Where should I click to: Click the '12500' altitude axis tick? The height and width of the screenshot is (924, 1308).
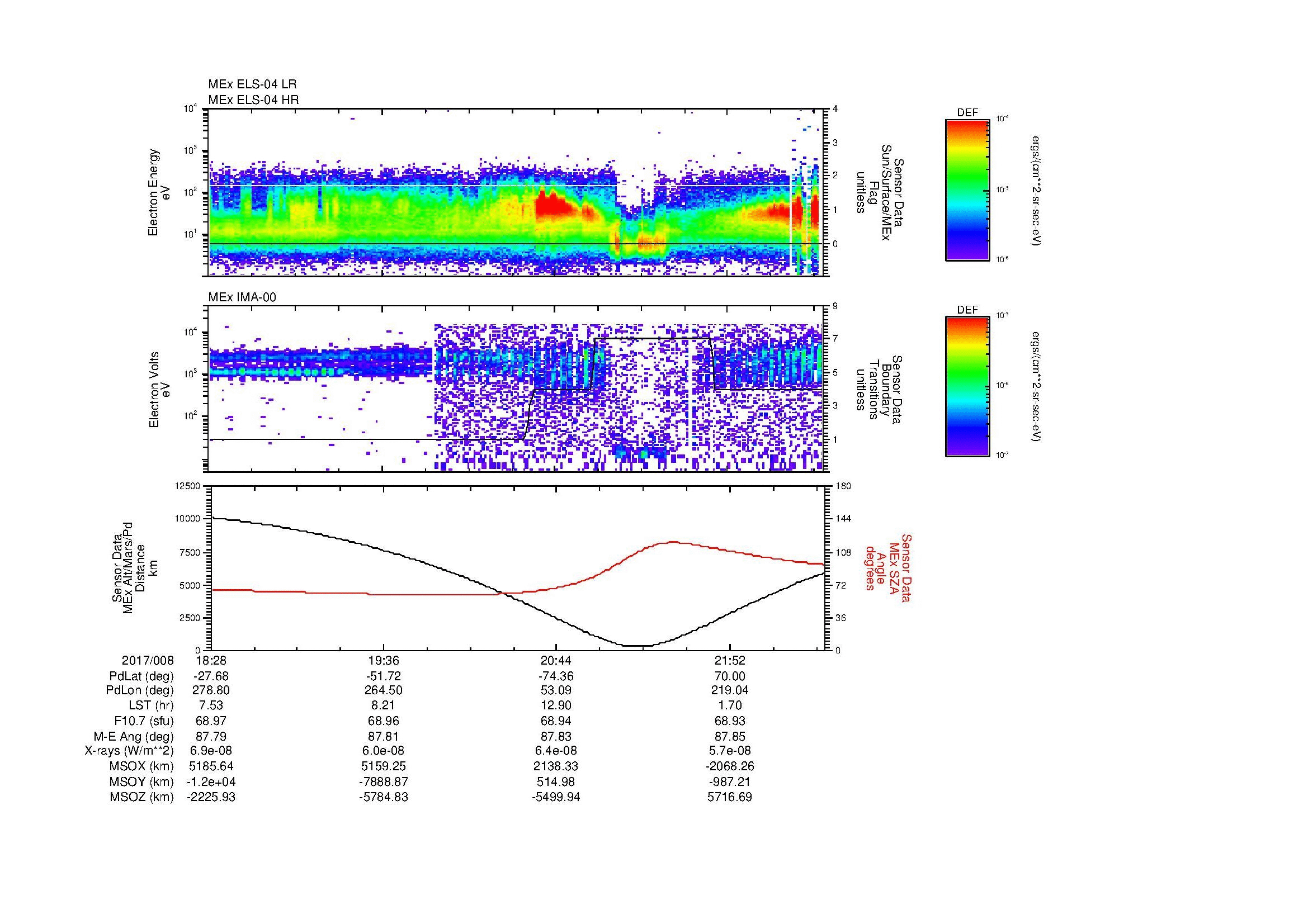[187, 486]
